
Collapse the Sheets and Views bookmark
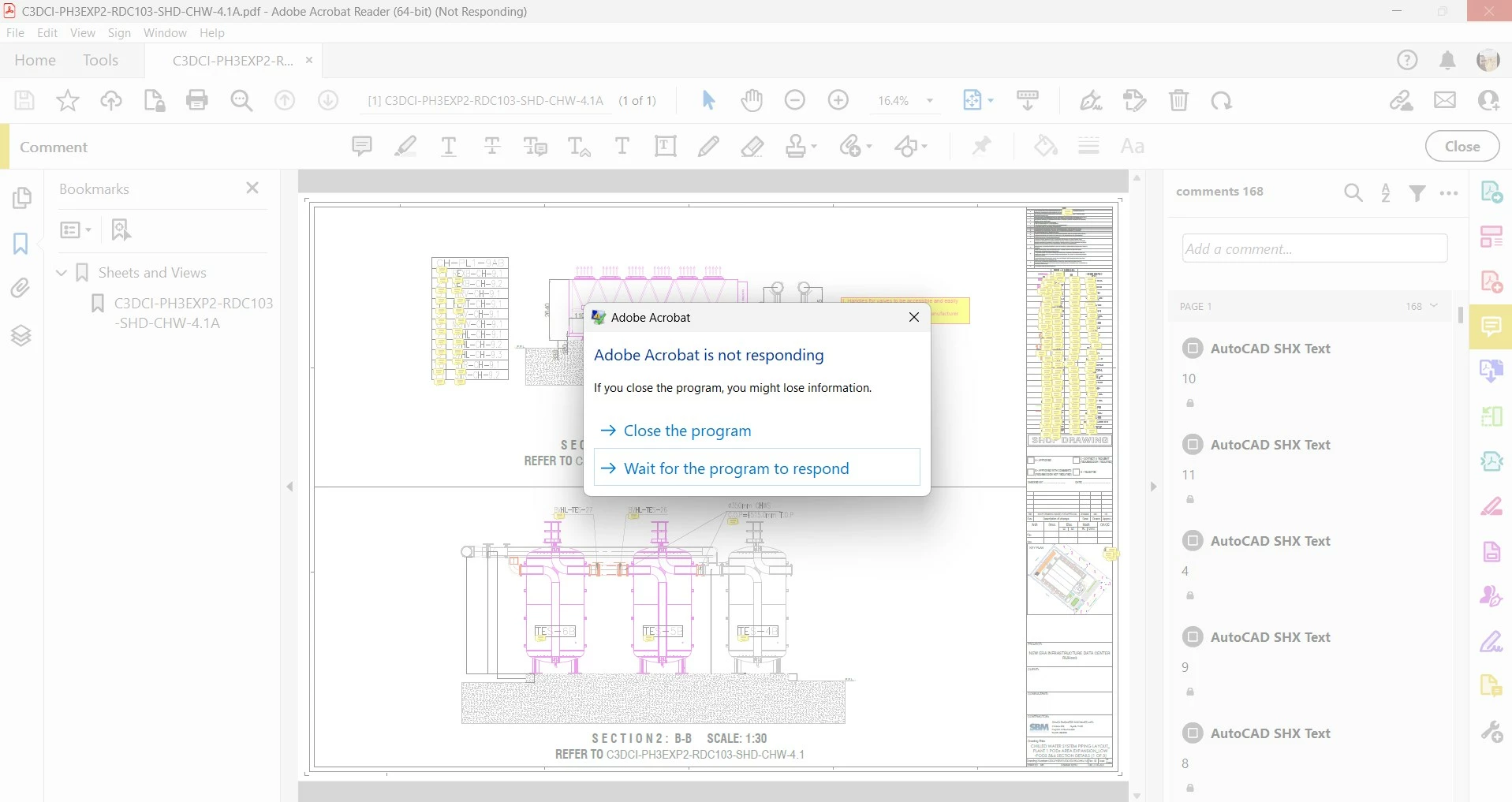click(x=62, y=273)
